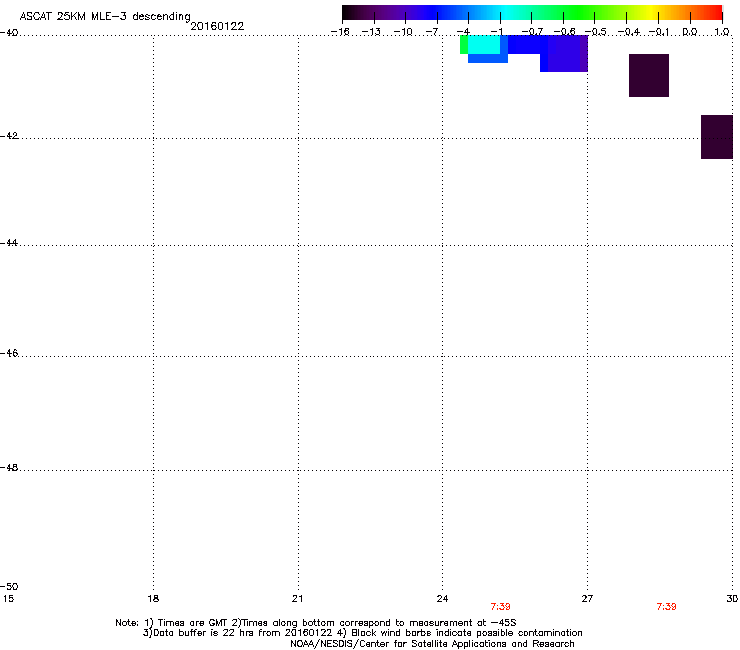
Task: Click the longitude axis label '21'
Action: tap(297, 599)
